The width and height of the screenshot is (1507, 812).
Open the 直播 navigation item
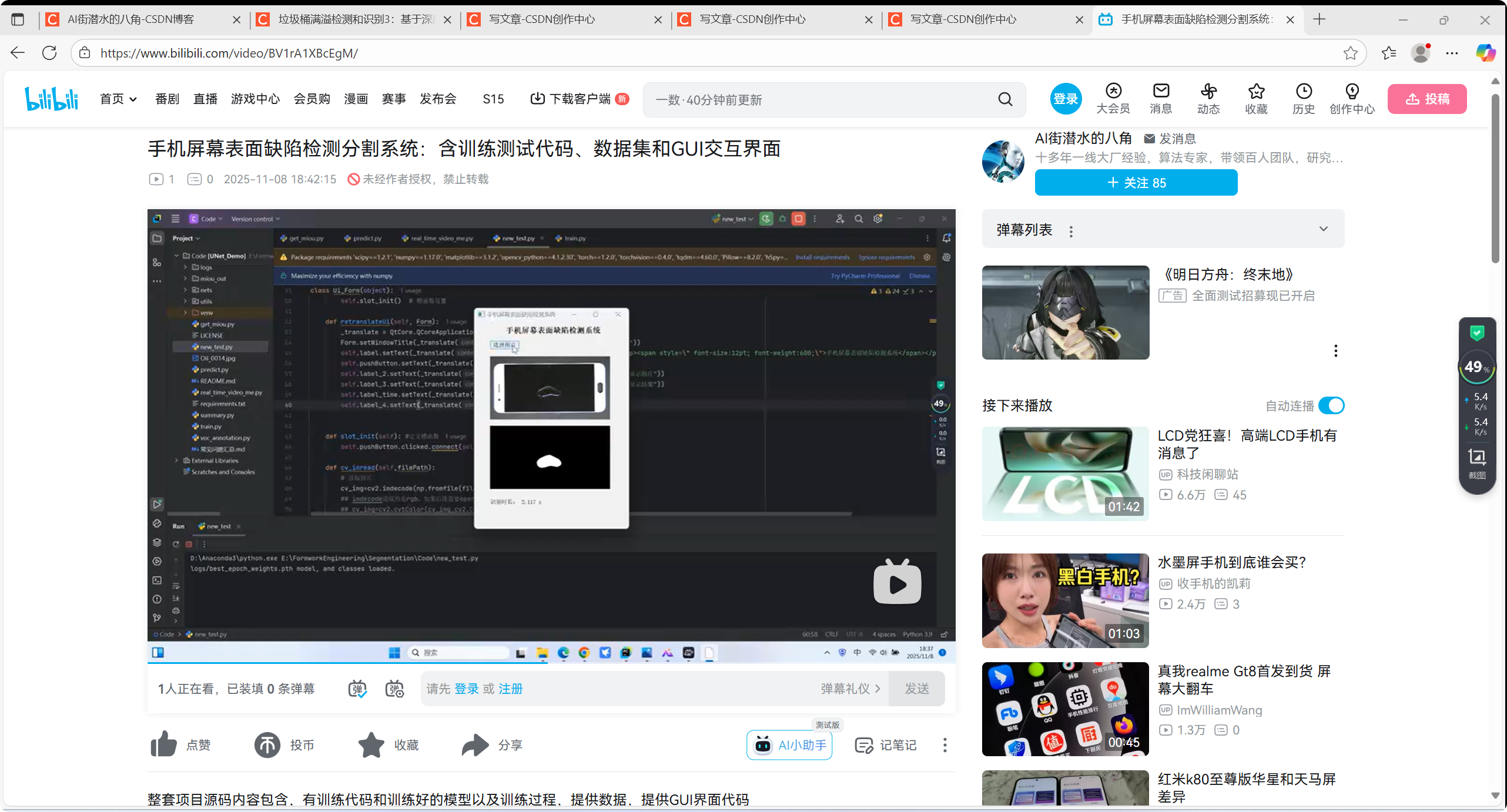point(205,99)
